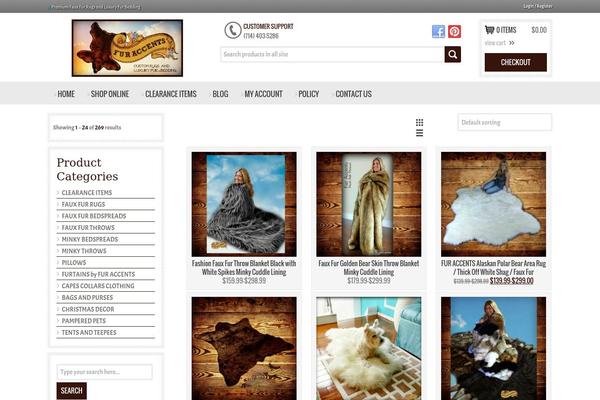The width and height of the screenshot is (600, 400).
Task: Click the Checkout button
Action: point(515,62)
